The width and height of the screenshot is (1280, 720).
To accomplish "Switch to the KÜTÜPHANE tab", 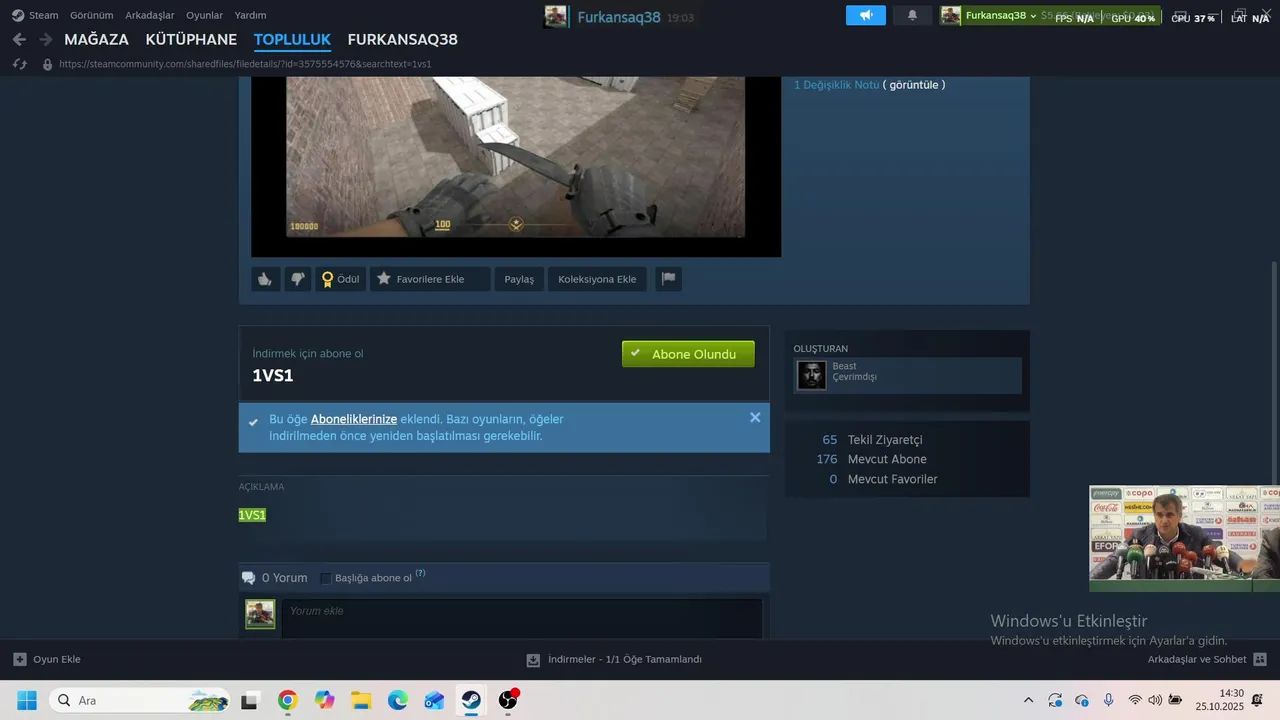I will tap(191, 40).
